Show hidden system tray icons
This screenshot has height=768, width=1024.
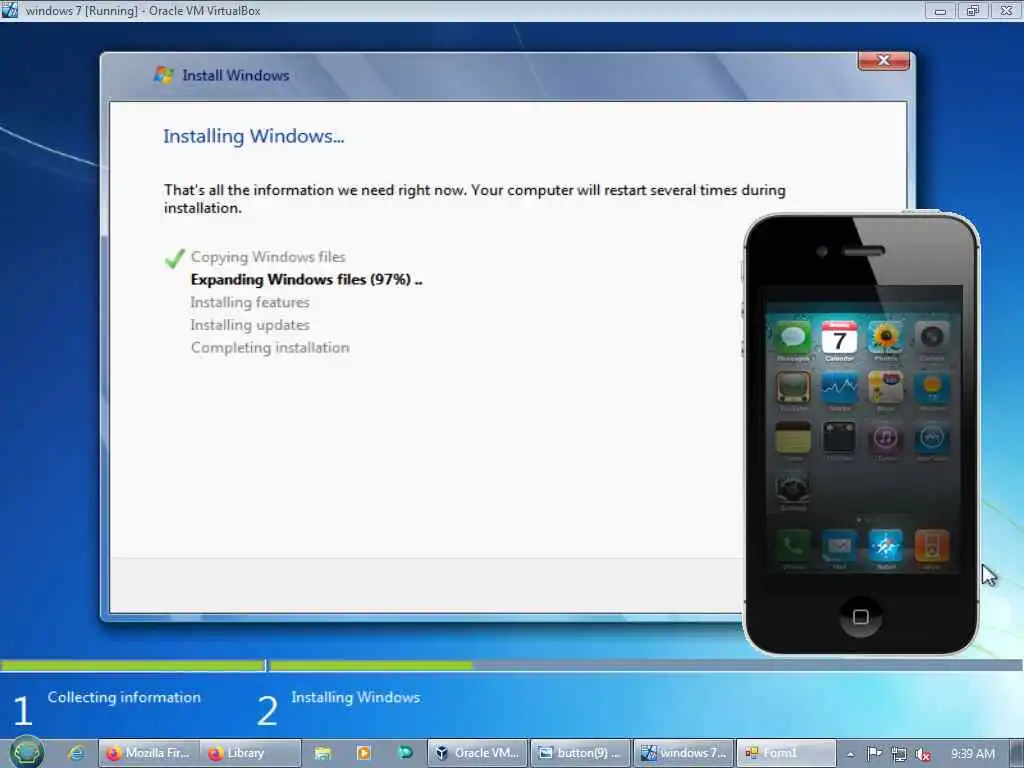pyautogui.click(x=850, y=754)
